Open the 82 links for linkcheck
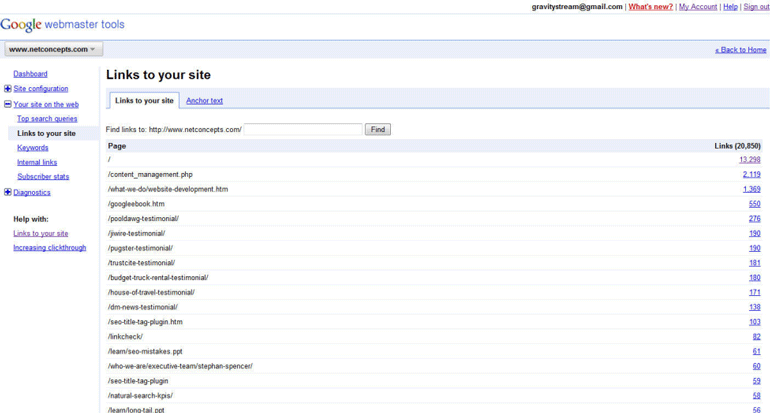This screenshot has height=413, width=770. click(x=757, y=337)
